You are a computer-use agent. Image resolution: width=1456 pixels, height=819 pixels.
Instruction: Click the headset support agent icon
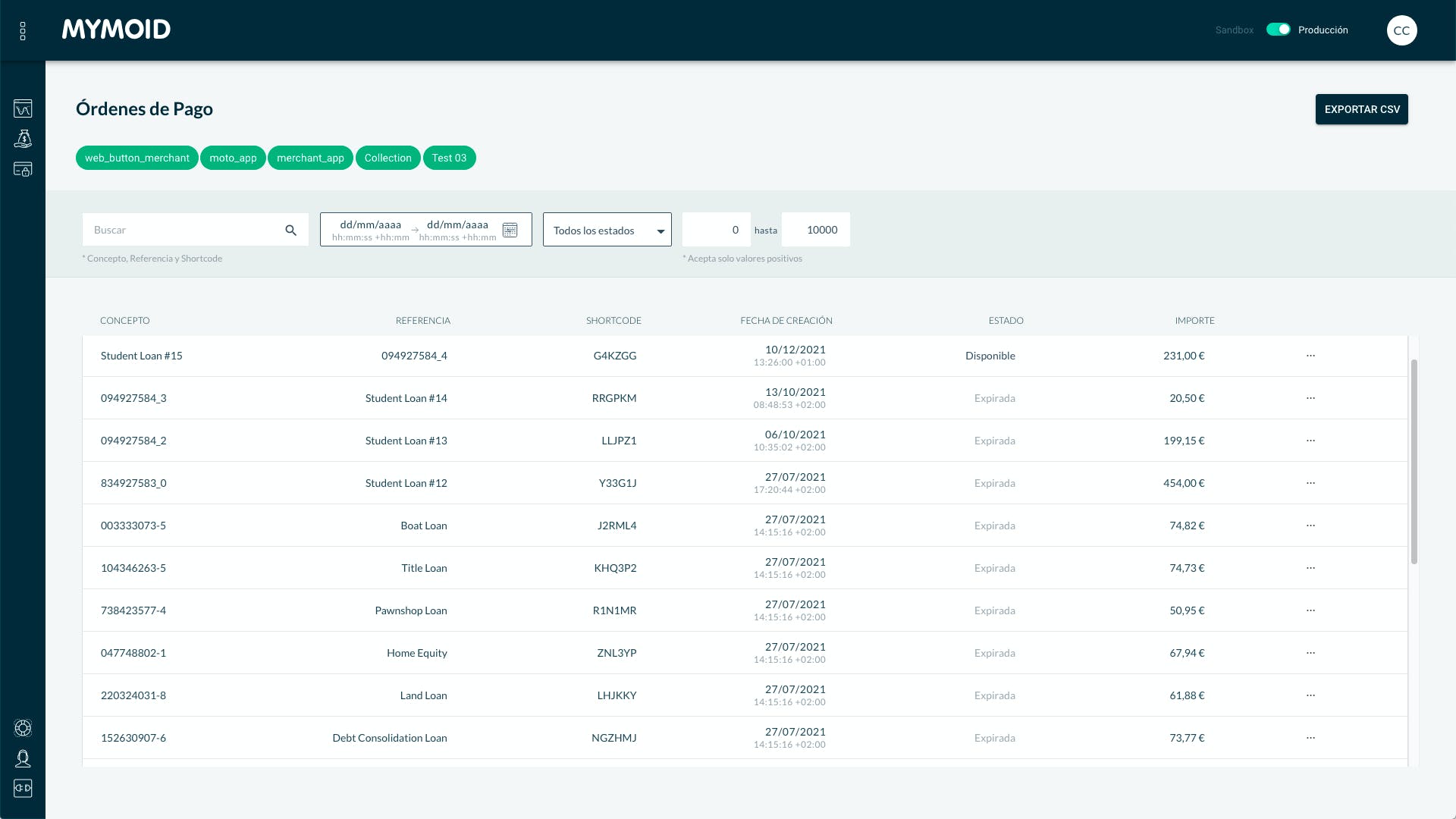point(23,758)
